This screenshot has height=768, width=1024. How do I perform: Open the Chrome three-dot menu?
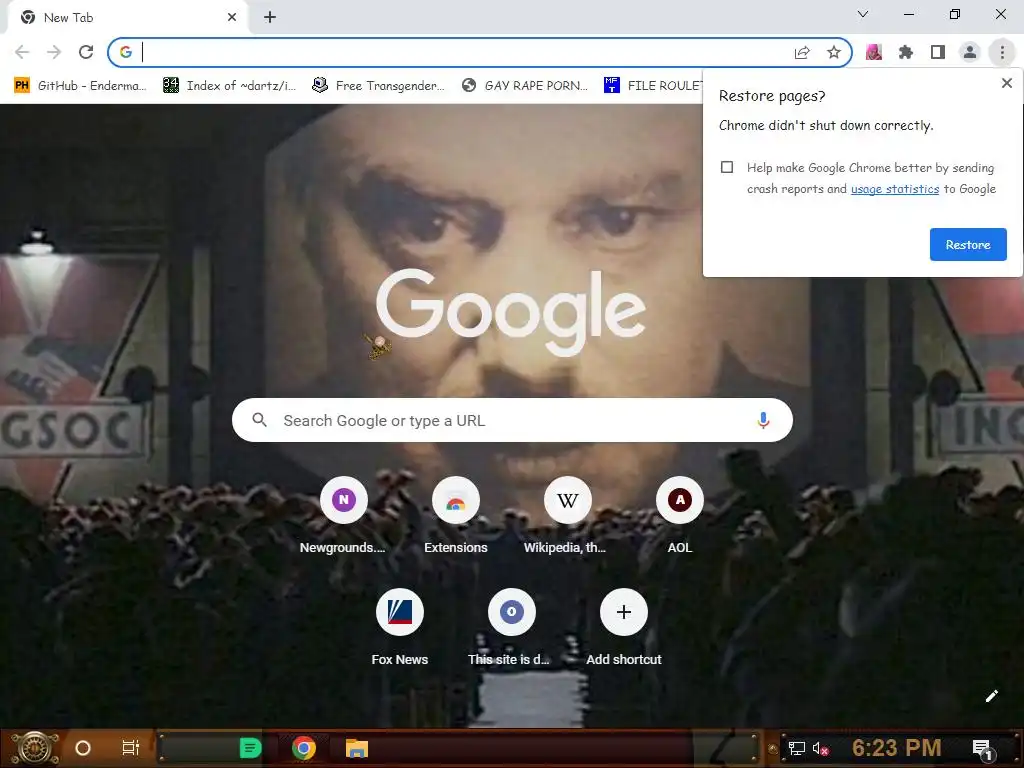pyautogui.click(x=1002, y=52)
